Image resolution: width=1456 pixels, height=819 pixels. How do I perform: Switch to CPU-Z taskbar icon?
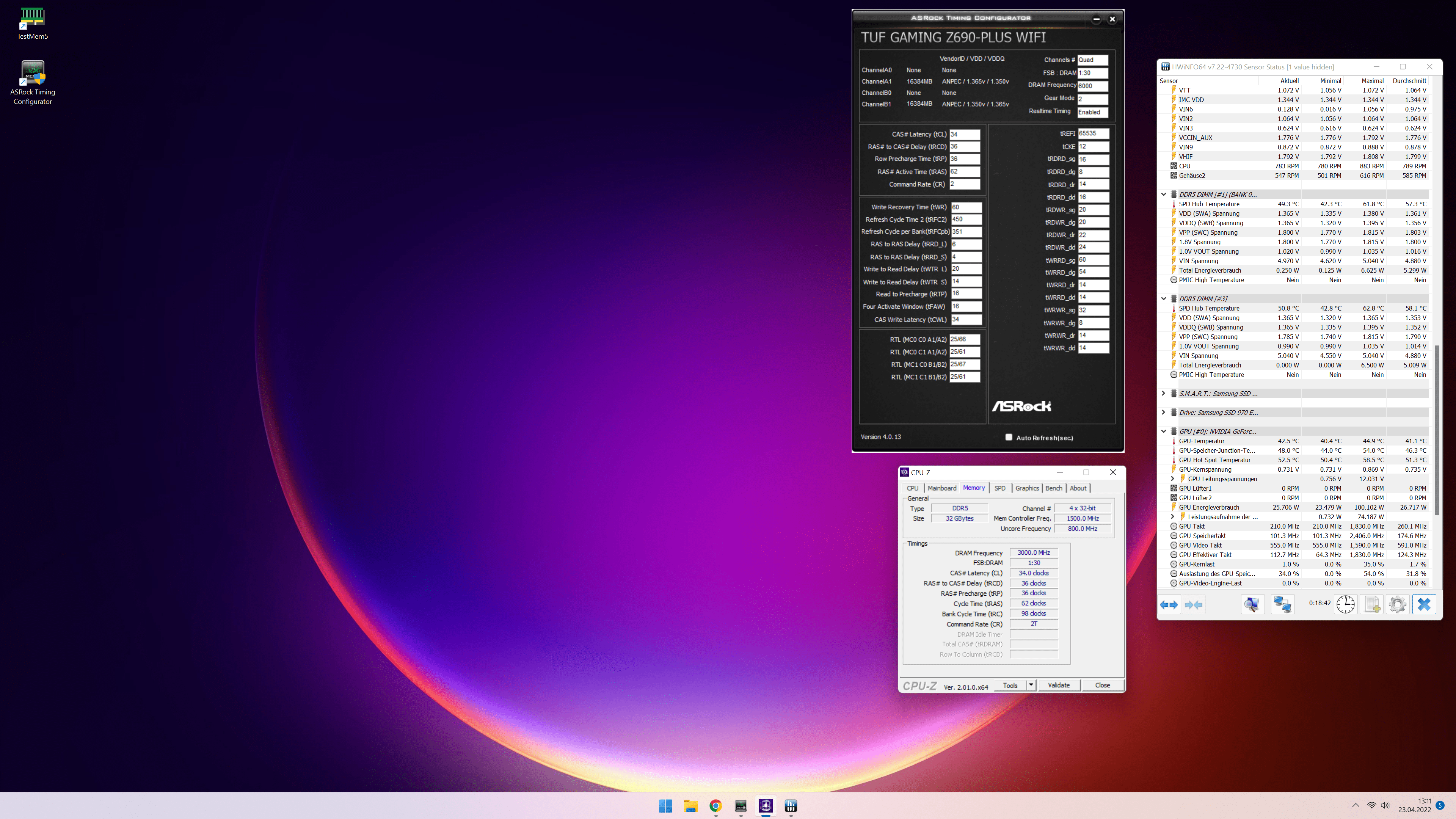[766, 806]
